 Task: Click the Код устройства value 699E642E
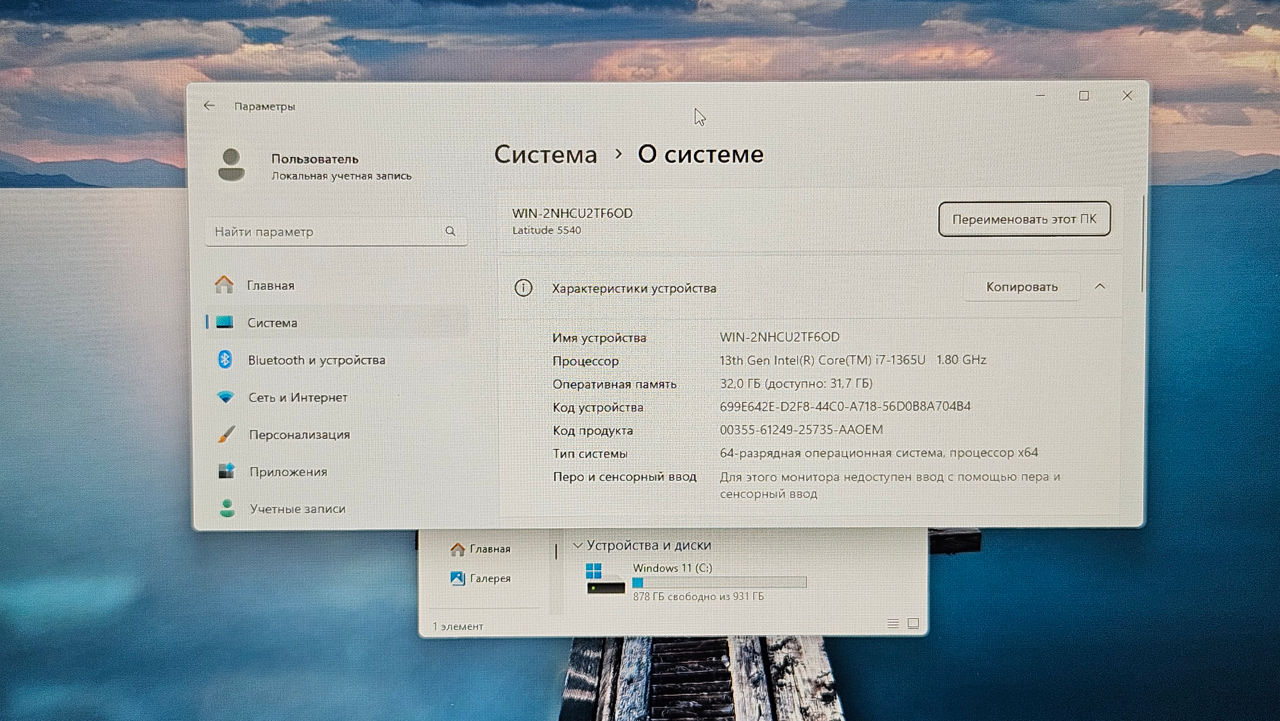pos(845,407)
